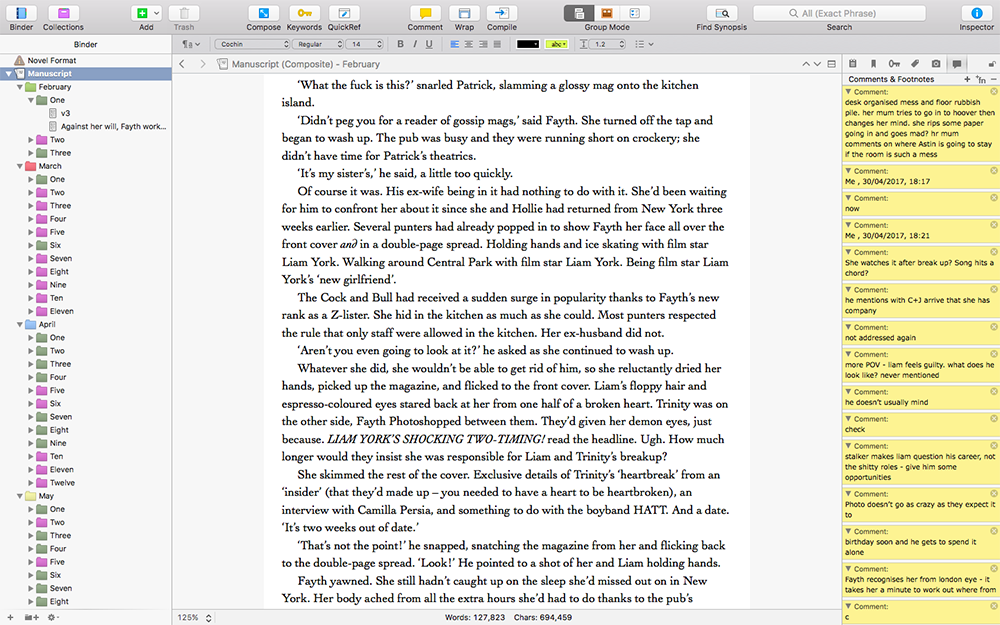Go forward in editor history
1000x625 pixels.
(203, 64)
